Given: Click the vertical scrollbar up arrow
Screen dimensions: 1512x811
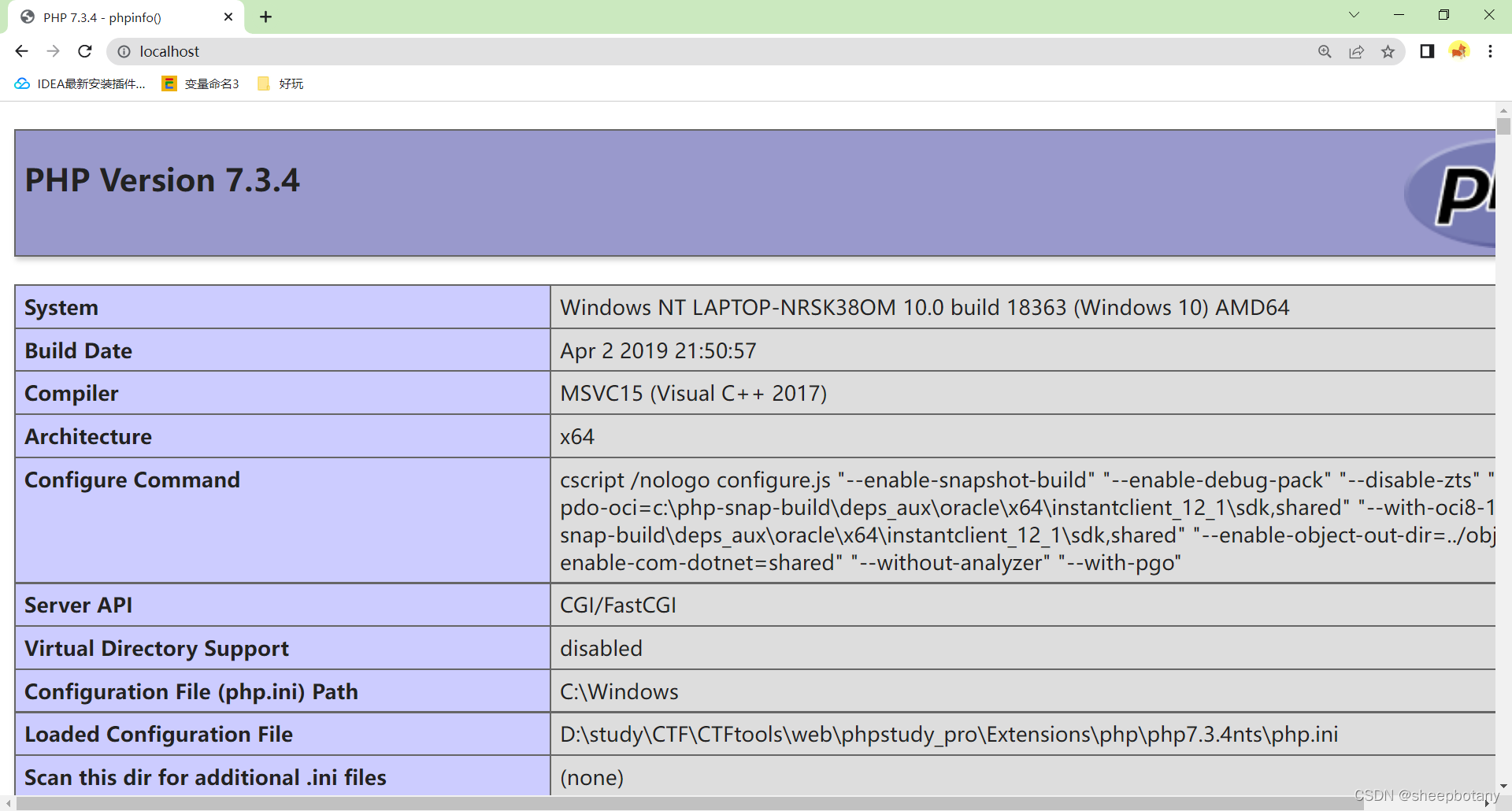Looking at the screenshot, I should tap(1503, 110).
